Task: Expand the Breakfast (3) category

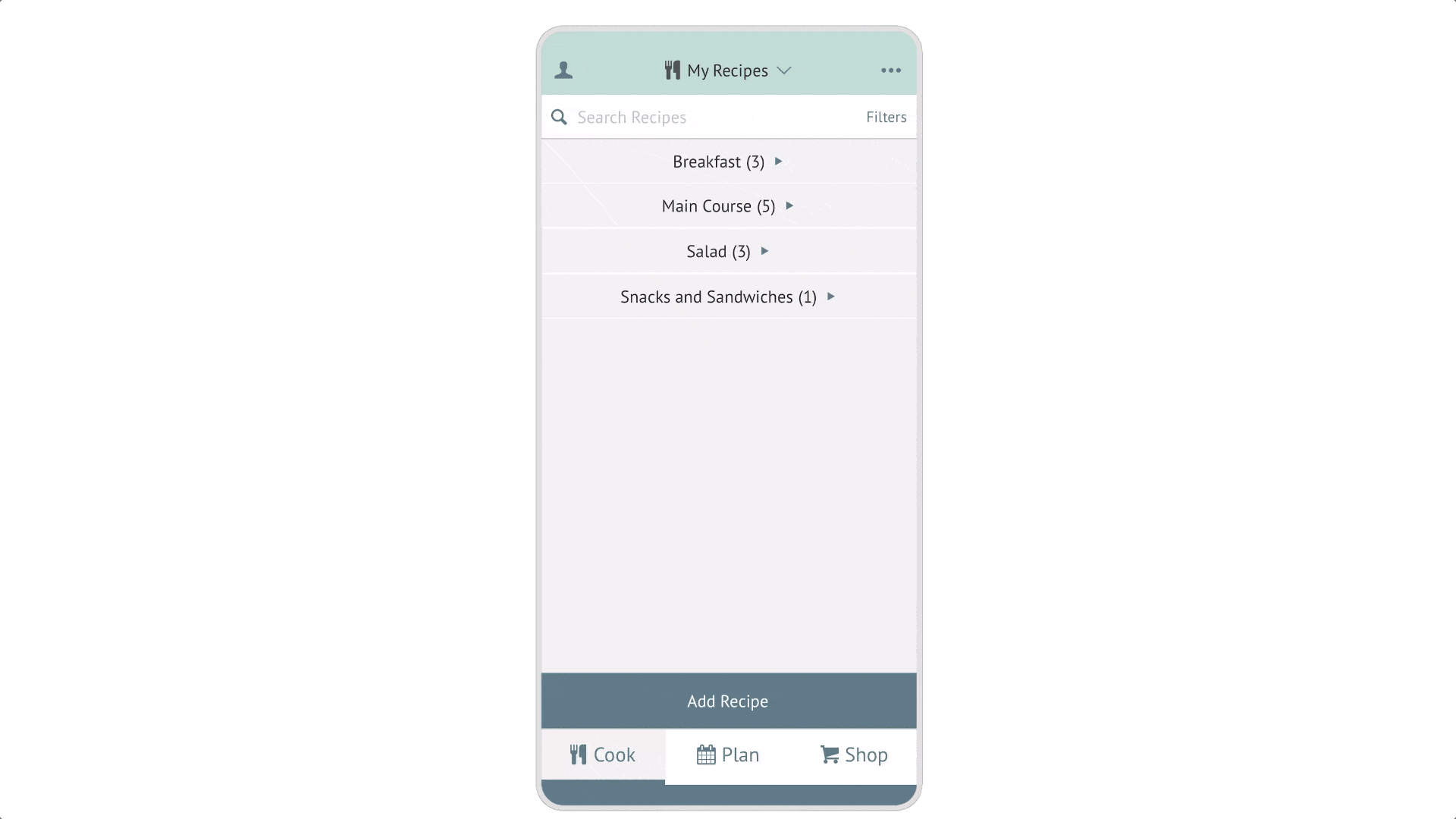Action: coord(729,161)
